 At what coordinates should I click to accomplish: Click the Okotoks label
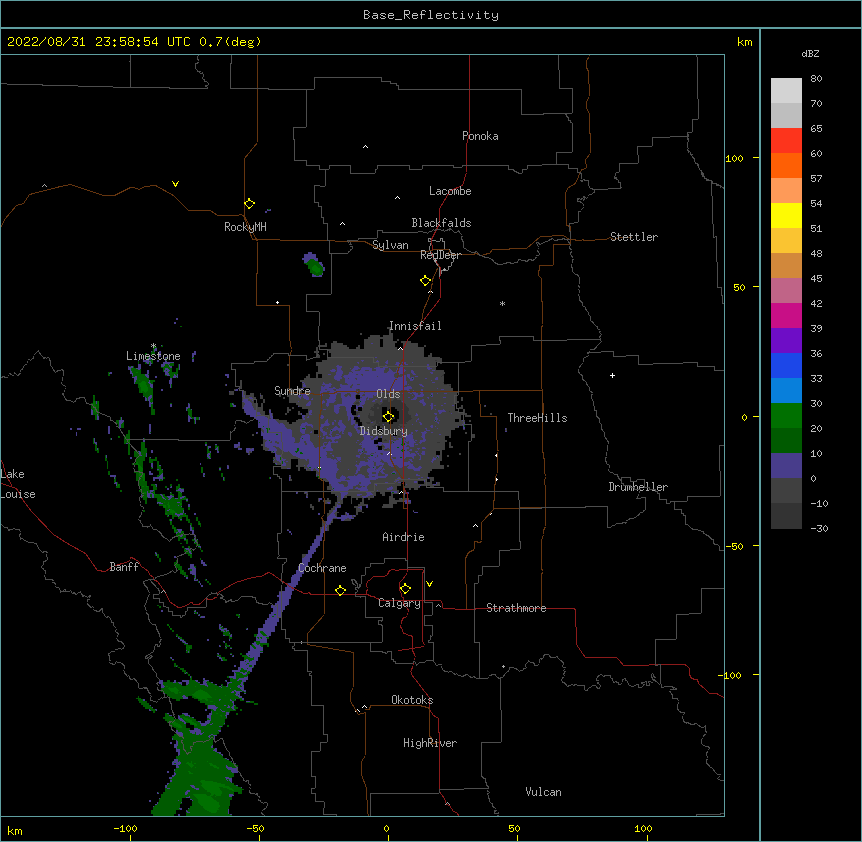click(412, 700)
